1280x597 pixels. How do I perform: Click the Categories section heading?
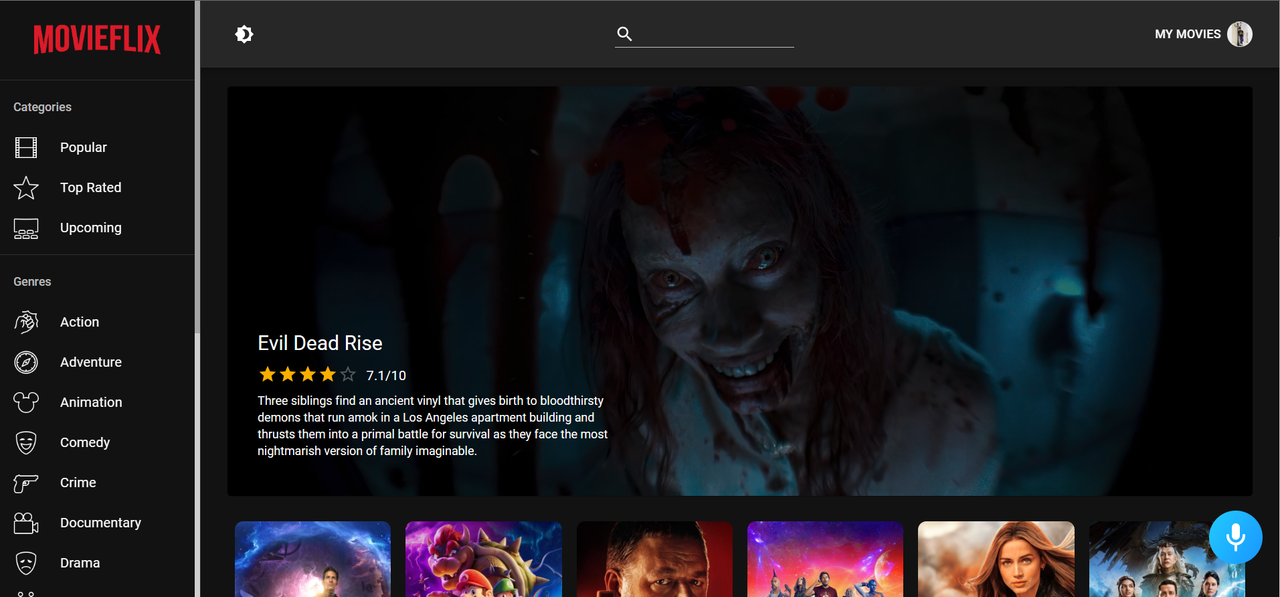(42, 107)
